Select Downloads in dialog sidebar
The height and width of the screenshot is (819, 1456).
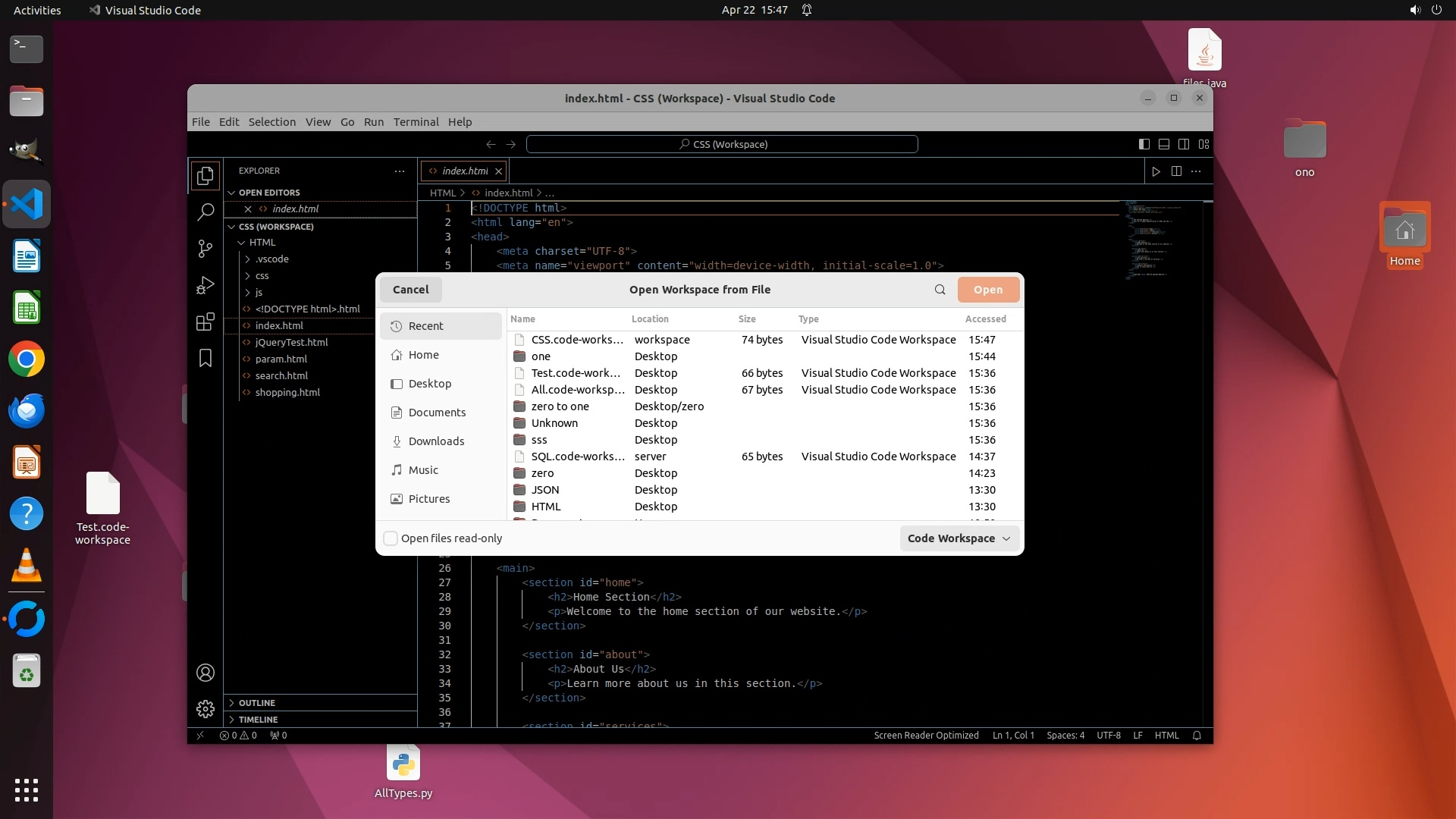[436, 441]
